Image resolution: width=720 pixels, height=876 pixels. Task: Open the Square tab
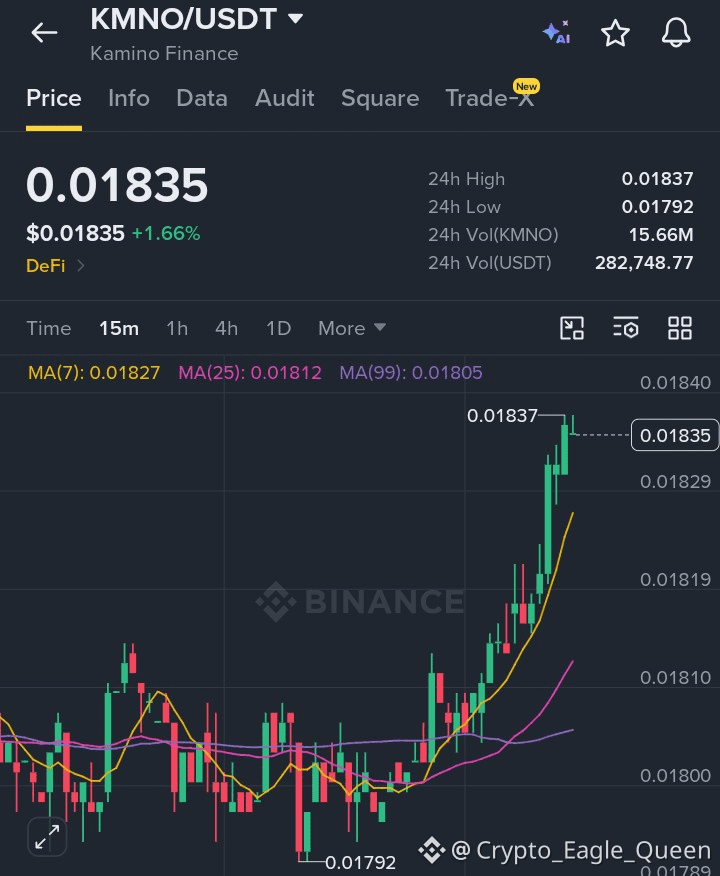point(380,98)
